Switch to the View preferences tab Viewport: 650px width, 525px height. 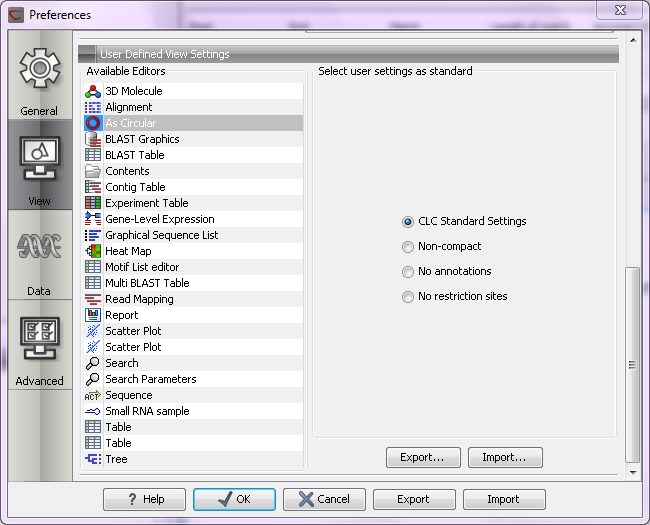point(40,165)
